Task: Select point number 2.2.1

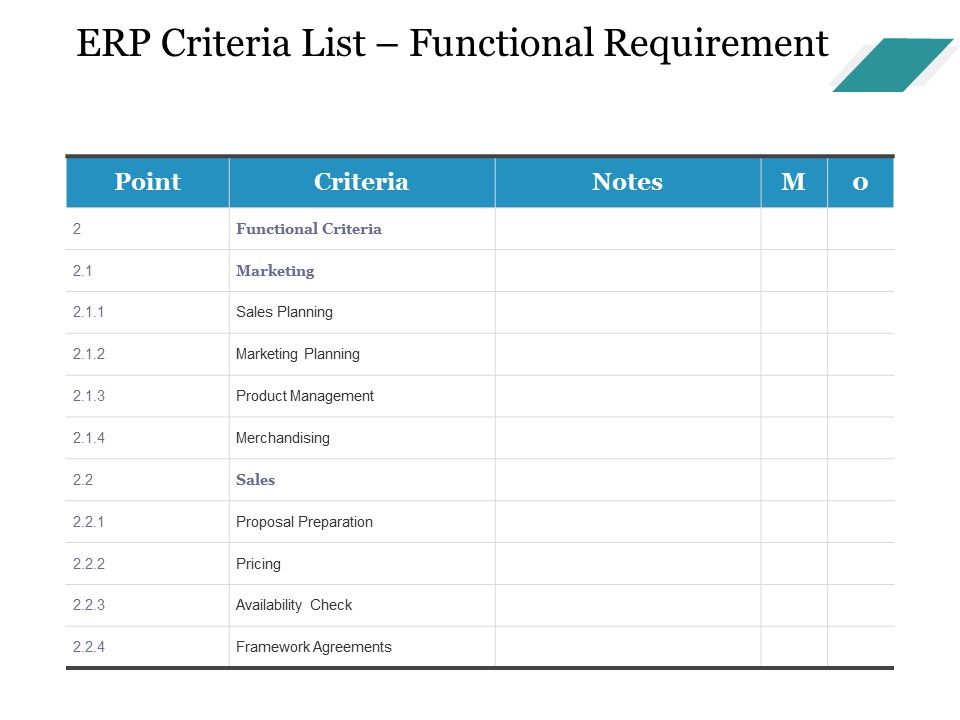Action: 148,522
